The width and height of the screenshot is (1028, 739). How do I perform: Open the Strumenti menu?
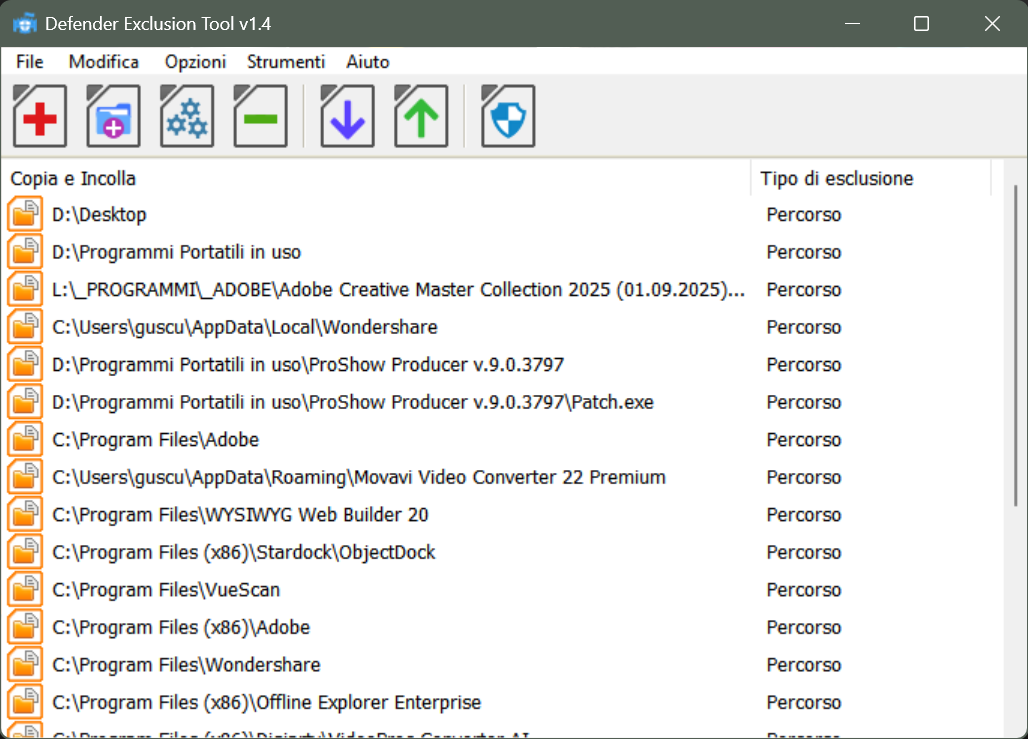point(286,62)
